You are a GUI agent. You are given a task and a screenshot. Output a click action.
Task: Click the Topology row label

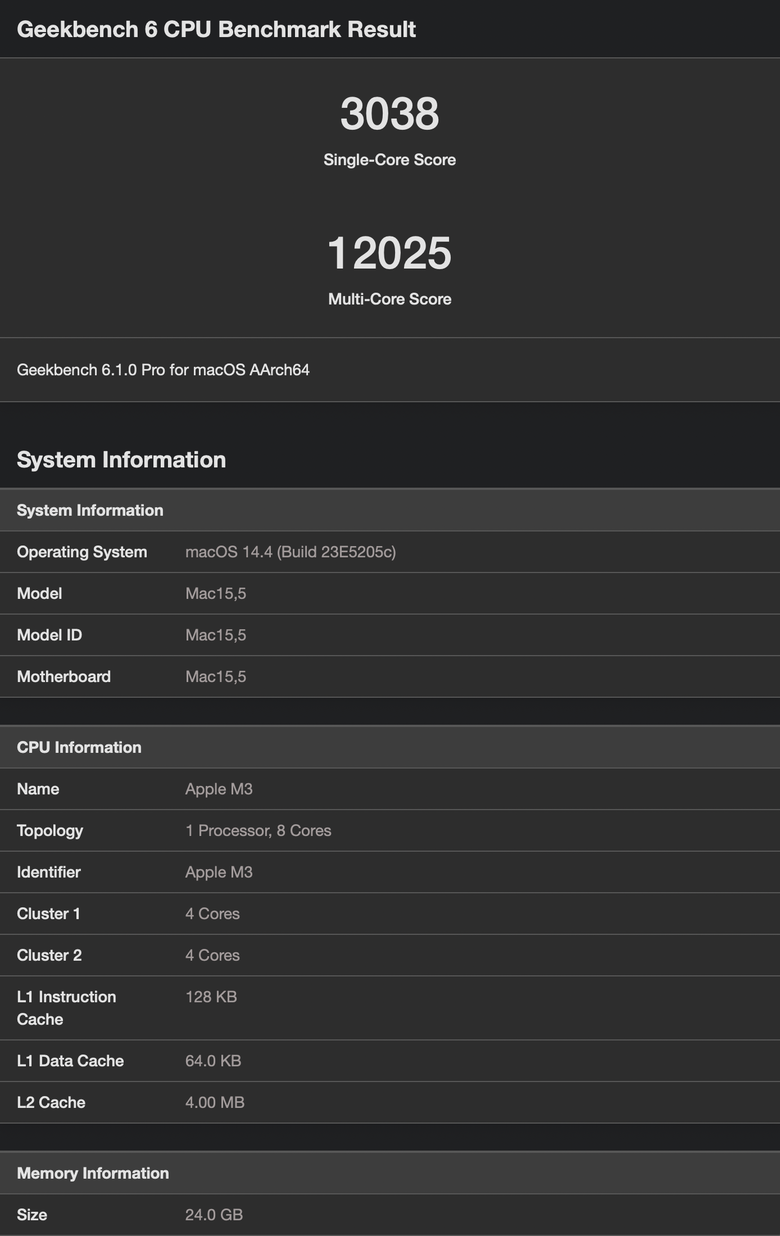(x=50, y=831)
